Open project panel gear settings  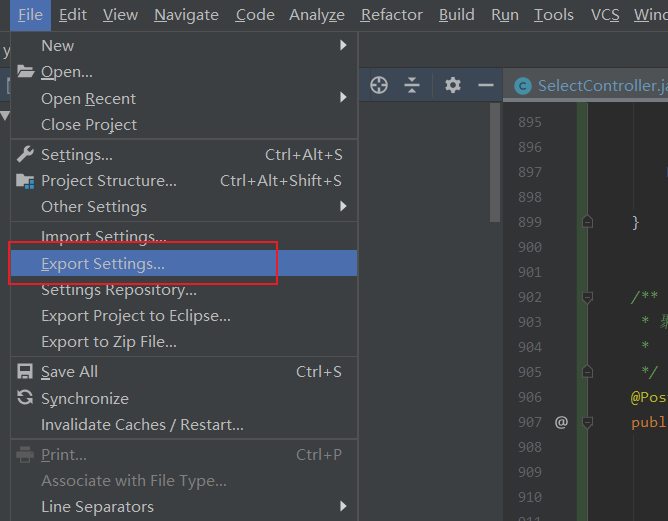coord(452,86)
